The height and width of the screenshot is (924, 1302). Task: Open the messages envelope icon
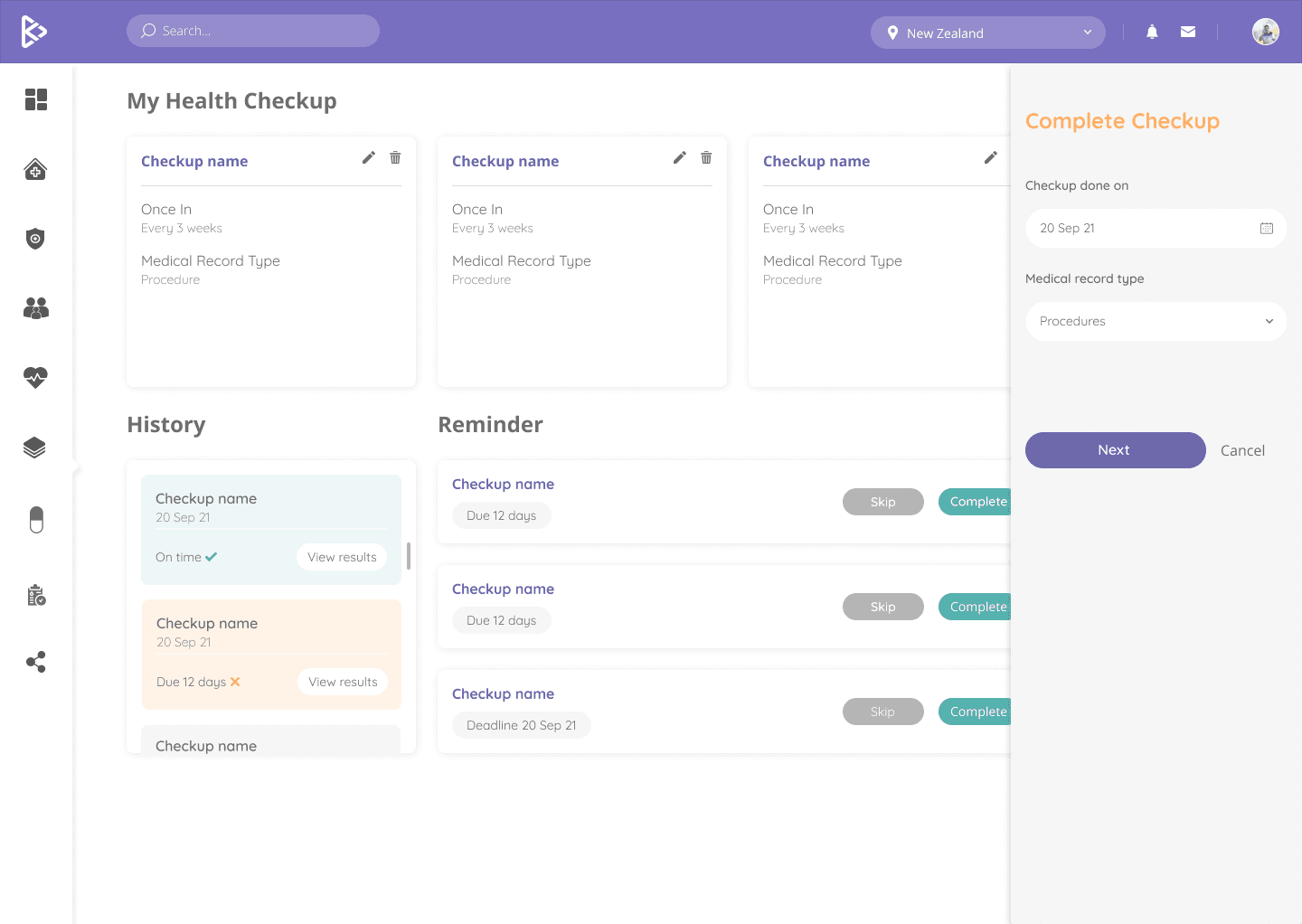click(x=1187, y=31)
